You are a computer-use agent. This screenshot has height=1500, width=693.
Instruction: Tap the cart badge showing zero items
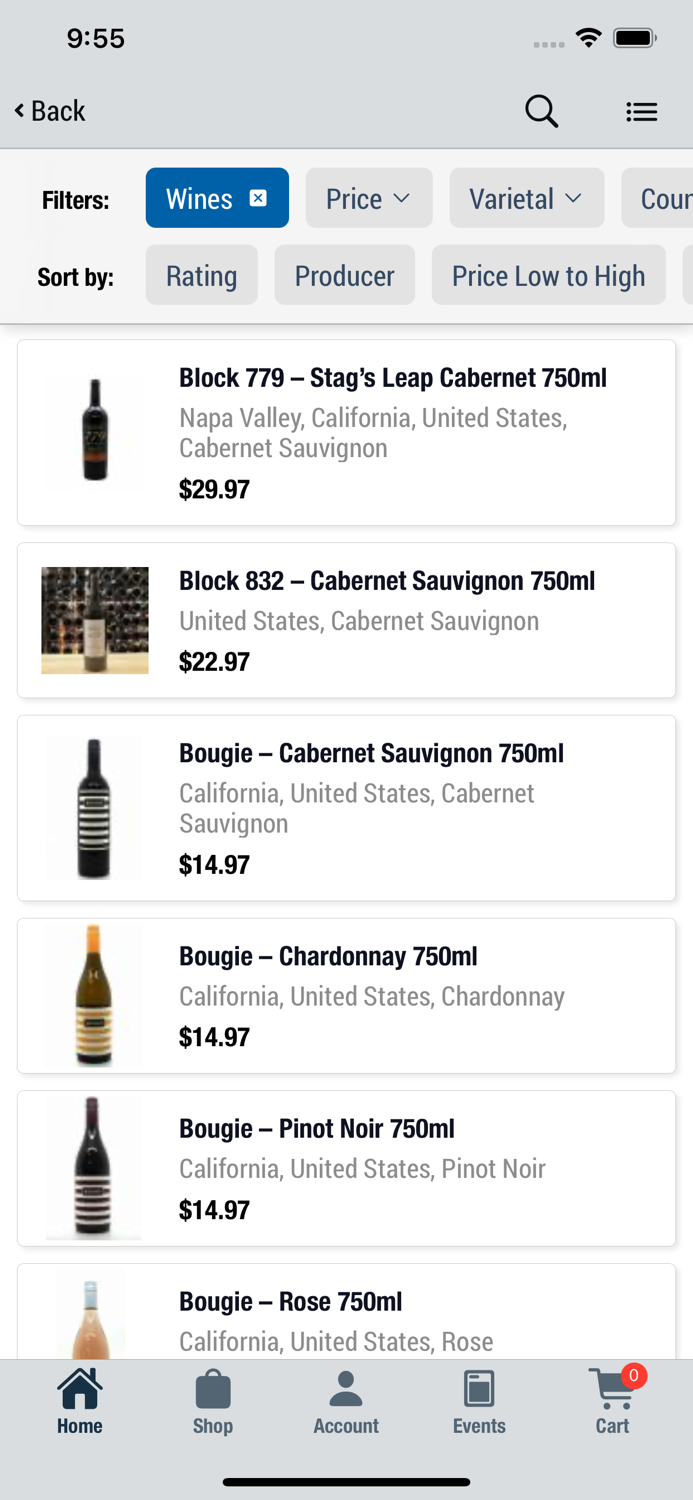(633, 1376)
